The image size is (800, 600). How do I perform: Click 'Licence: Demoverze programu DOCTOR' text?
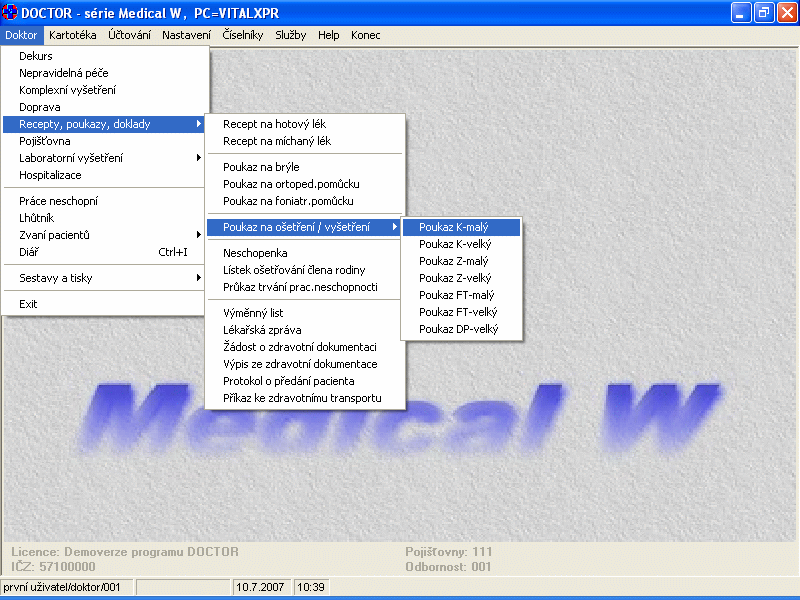pyautogui.click(x=125, y=552)
